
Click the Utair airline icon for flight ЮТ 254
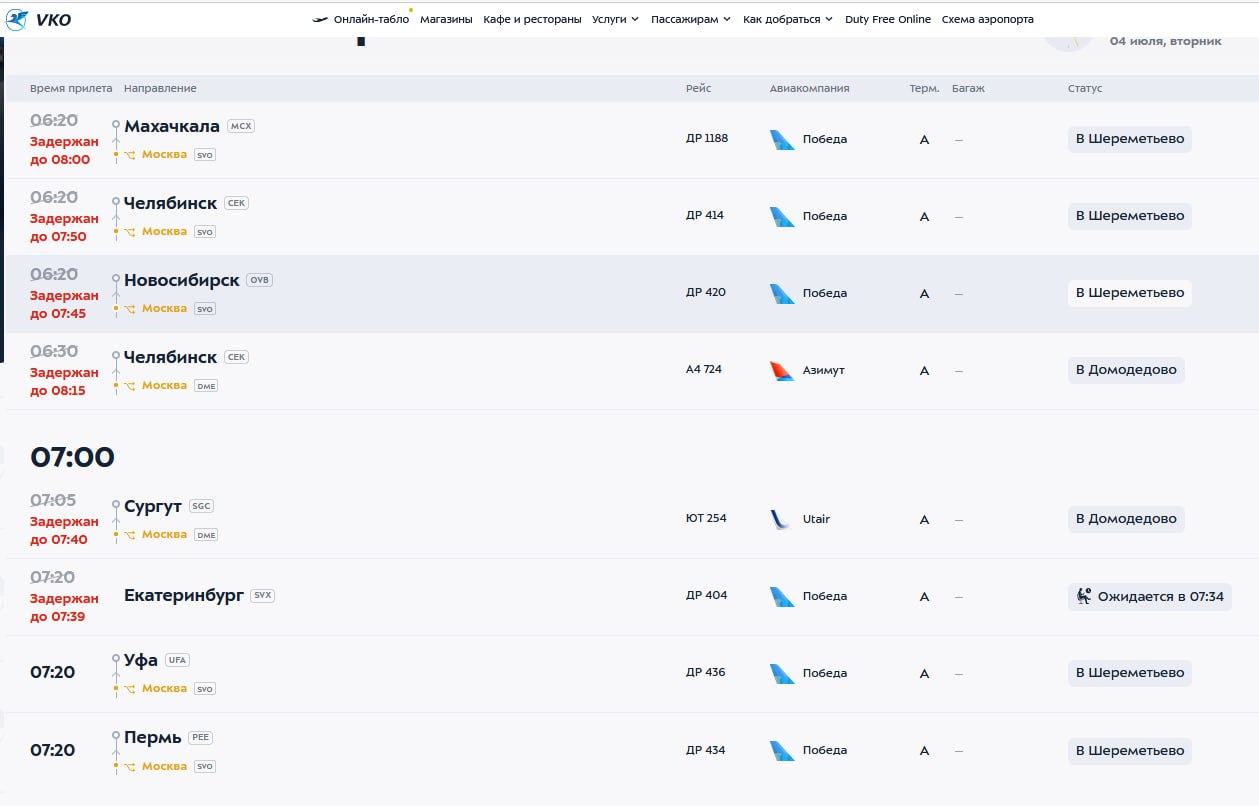(782, 519)
